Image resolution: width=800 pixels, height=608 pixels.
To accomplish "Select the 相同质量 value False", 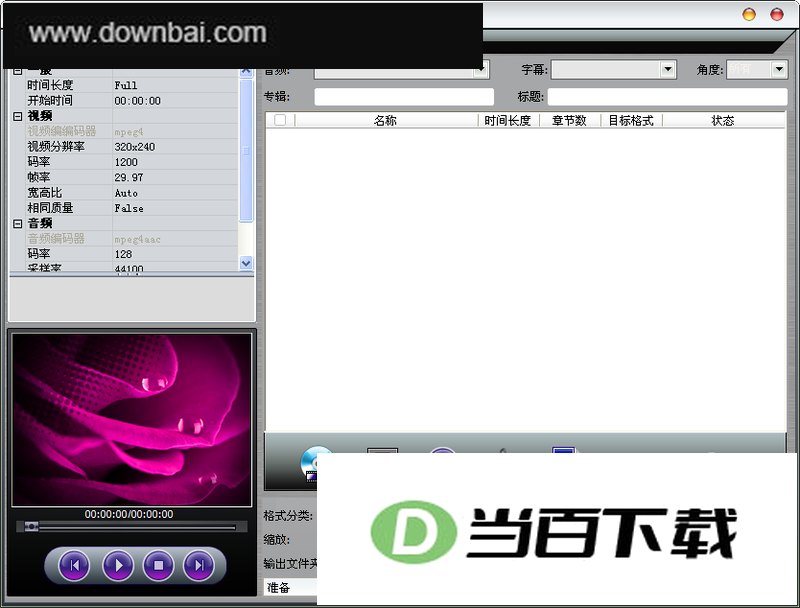I will point(129,208).
